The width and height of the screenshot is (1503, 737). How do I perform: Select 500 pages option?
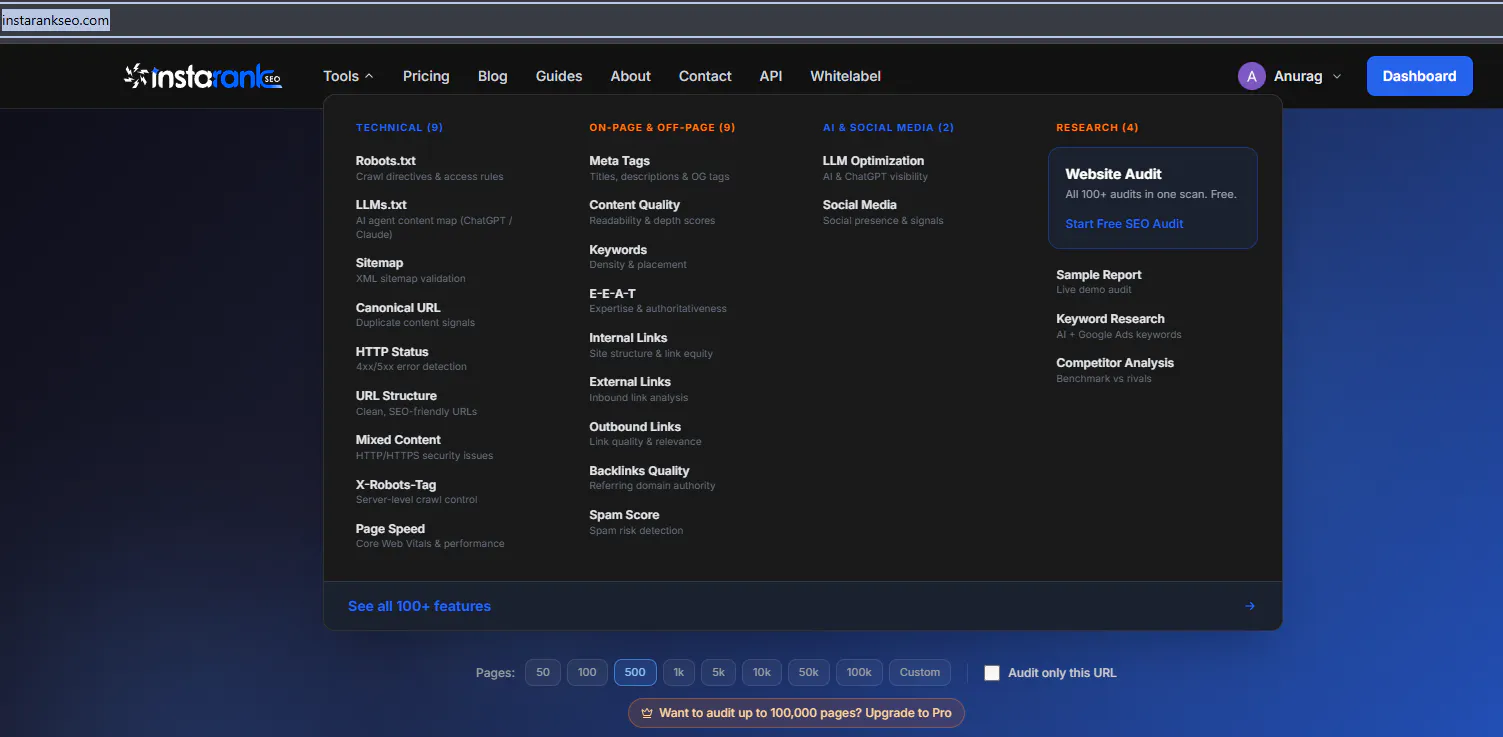pos(635,672)
